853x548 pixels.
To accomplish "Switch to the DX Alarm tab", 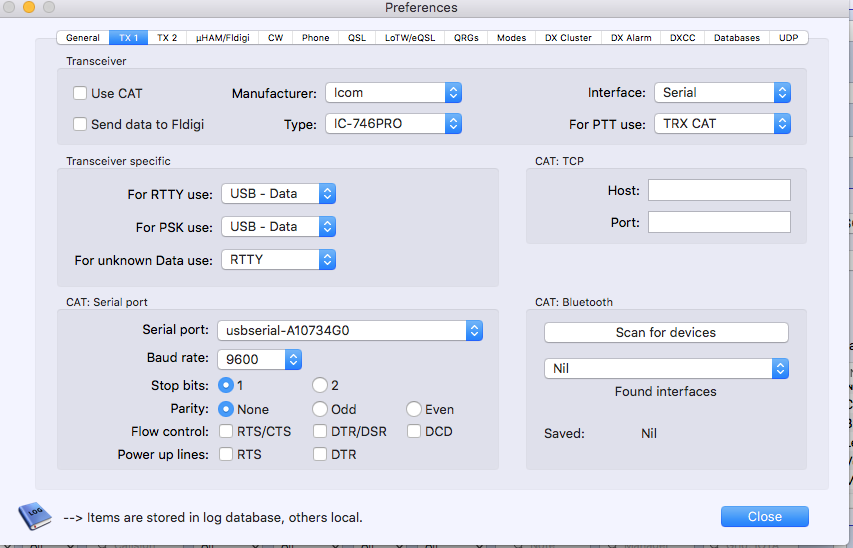I will [x=631, y=38].
